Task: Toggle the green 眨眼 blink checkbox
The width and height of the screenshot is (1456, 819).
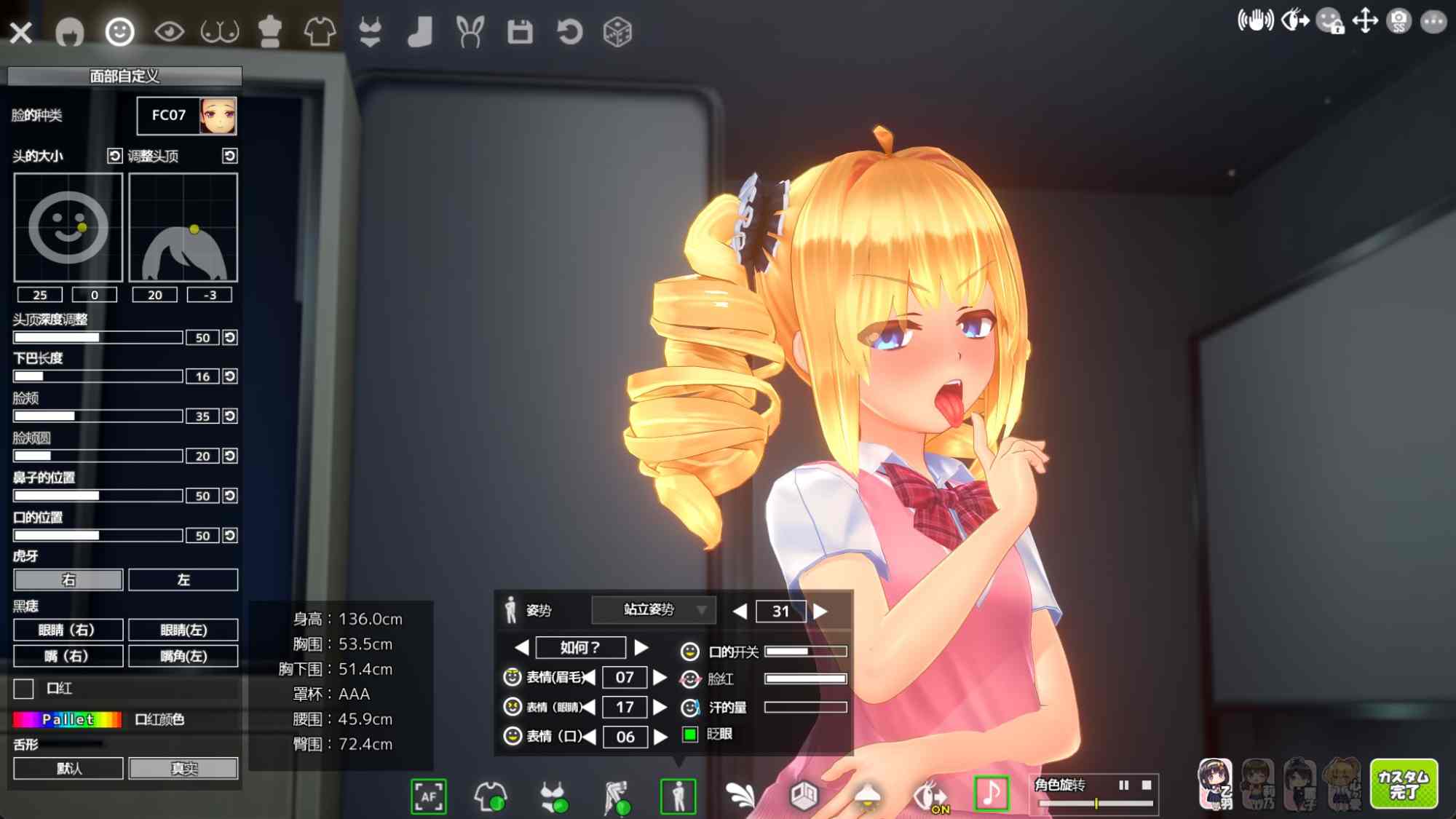Action: pyautogui.click(x=690, y=735)
